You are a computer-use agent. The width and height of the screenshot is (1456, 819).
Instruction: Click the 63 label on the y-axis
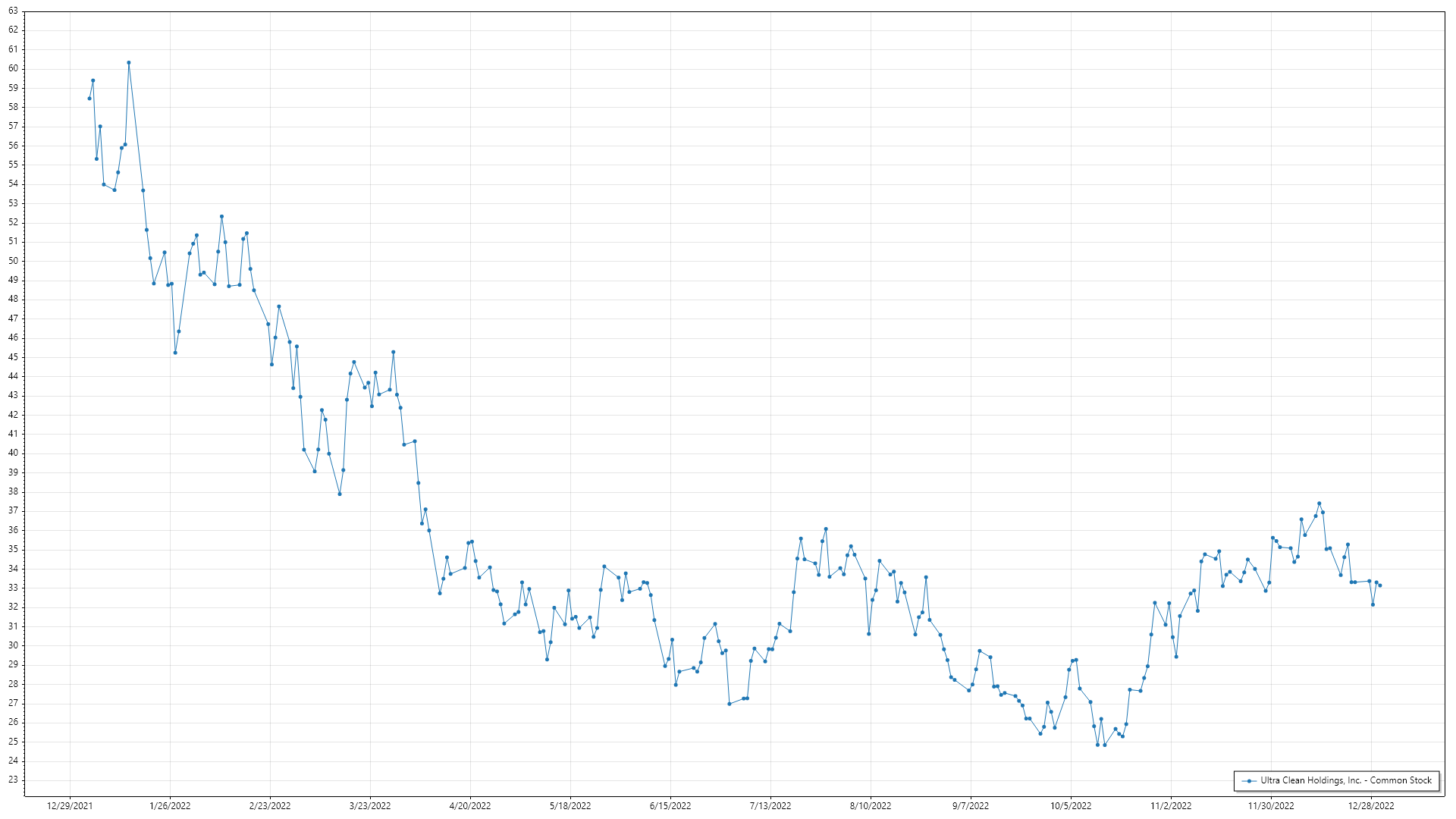tap(13, 11)
